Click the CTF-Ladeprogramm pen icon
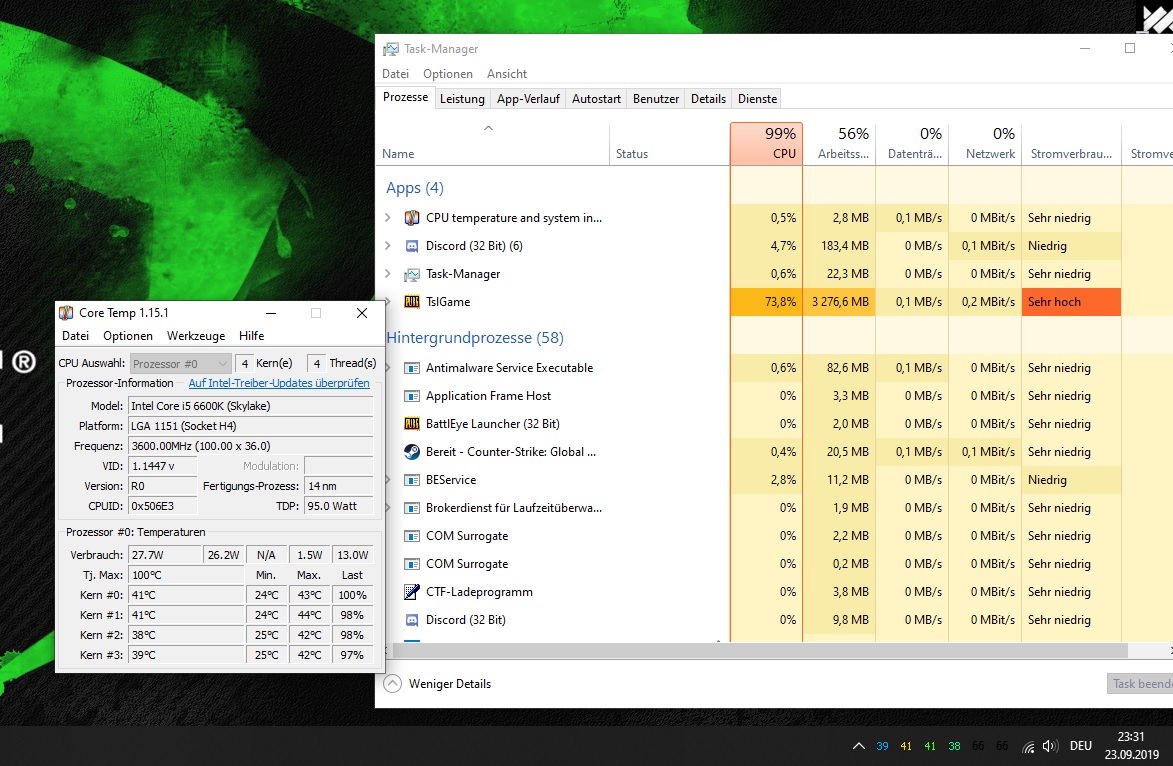This screenshot has height=766, width=1173. (411, 592)
